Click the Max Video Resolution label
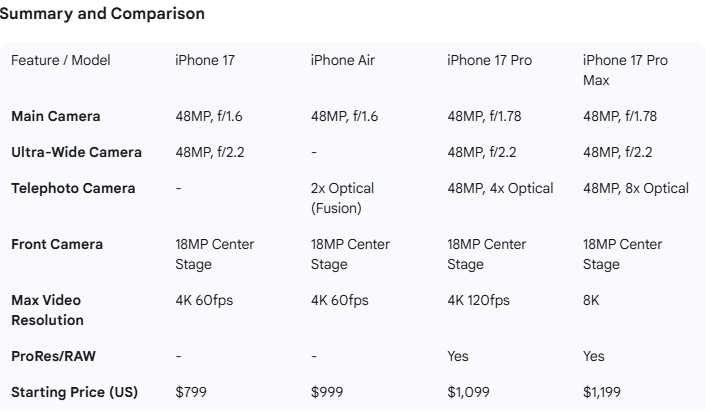The width and height of the screenshot is (711, 412). click(x=47, y=310)
